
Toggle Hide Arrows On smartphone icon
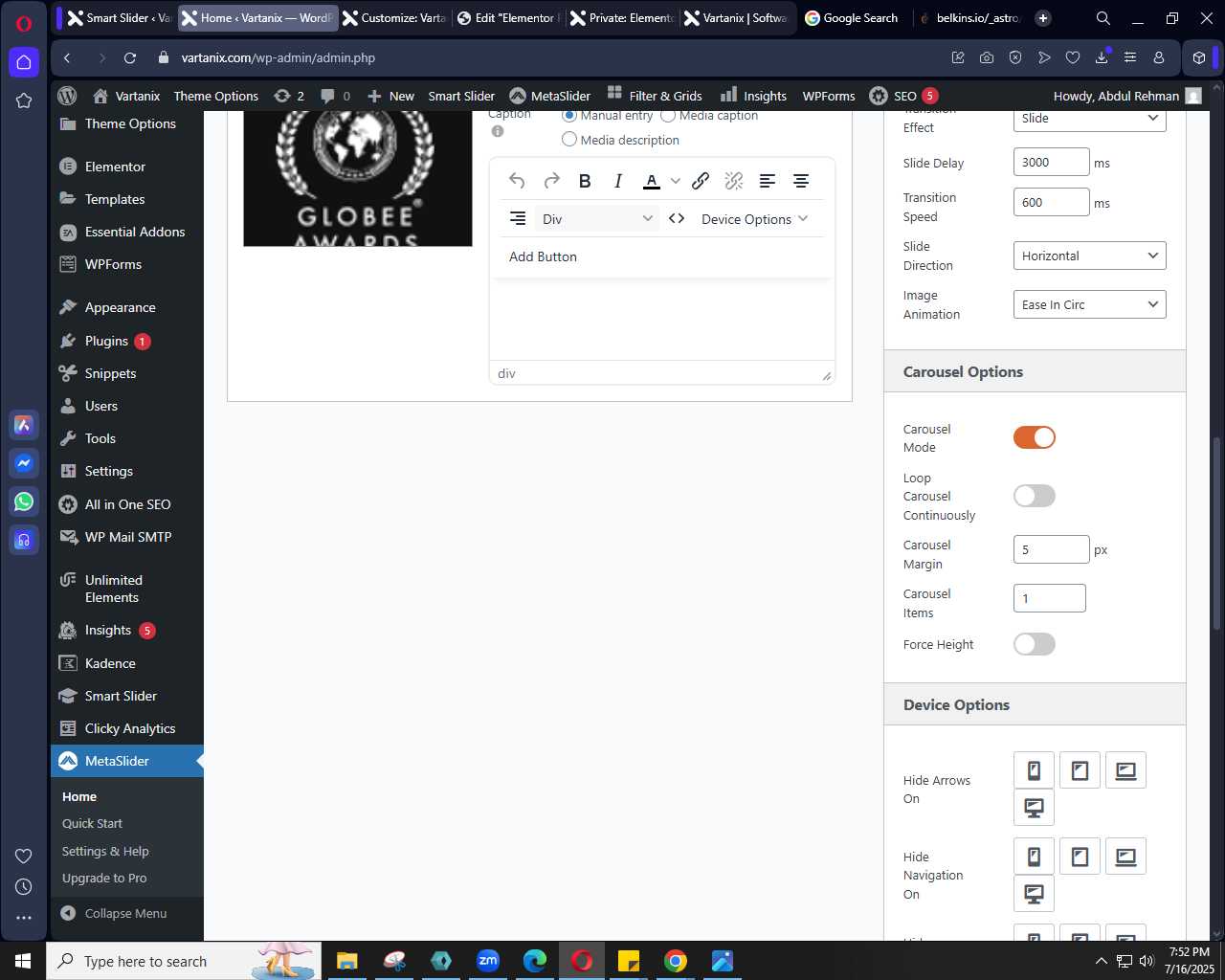(x=1034, y=770)
